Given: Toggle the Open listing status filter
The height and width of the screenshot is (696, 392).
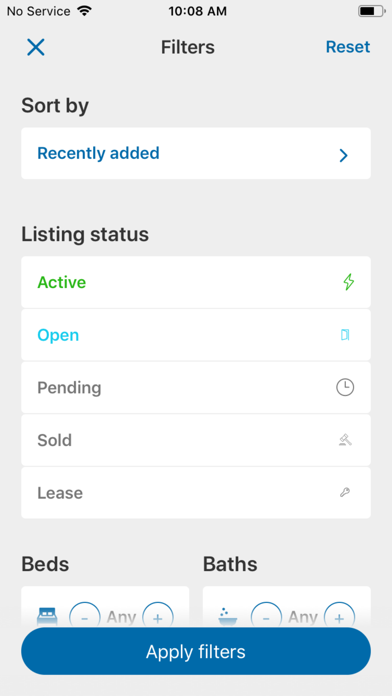Looking at the screenshot, I should [x=196, y=335].
